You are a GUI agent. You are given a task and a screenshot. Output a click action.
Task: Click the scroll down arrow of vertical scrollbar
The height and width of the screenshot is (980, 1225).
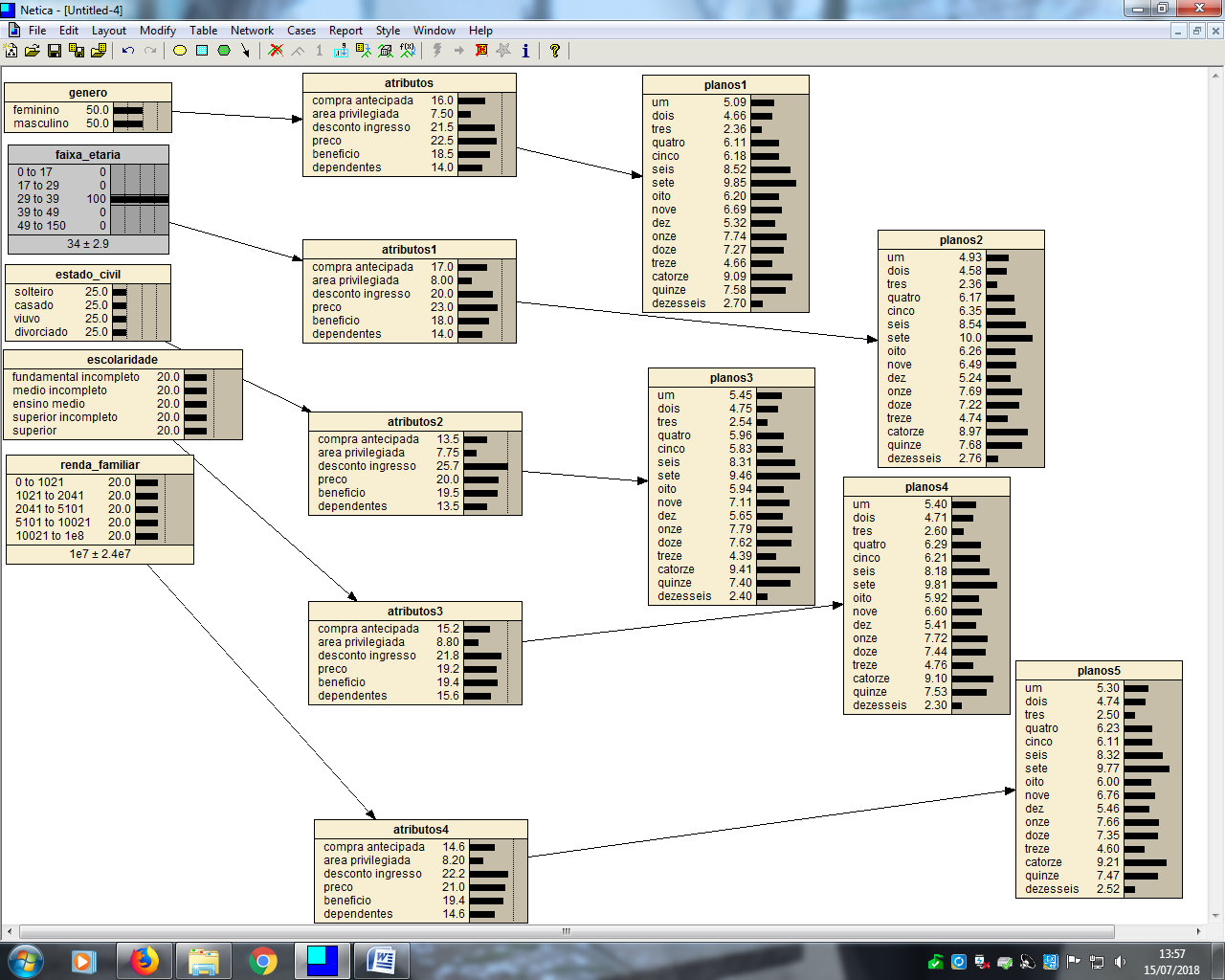coord(1216,916)
